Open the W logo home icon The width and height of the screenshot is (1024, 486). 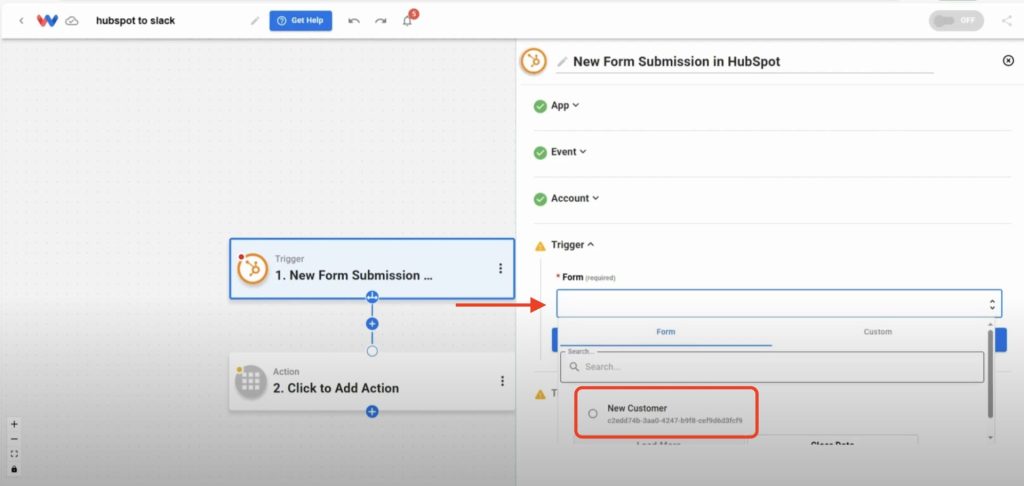47,21
